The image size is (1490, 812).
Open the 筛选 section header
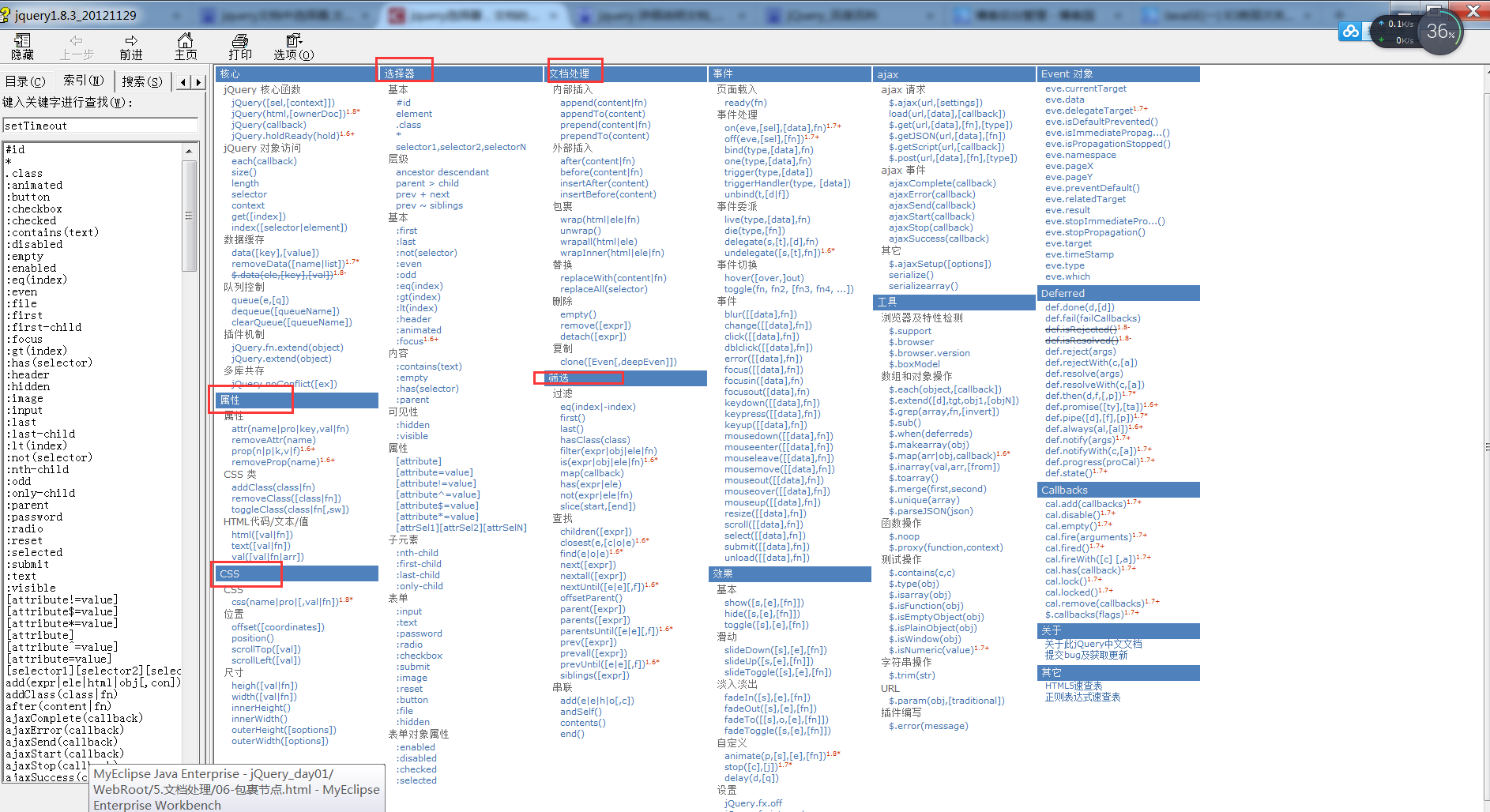pos(626,378)
